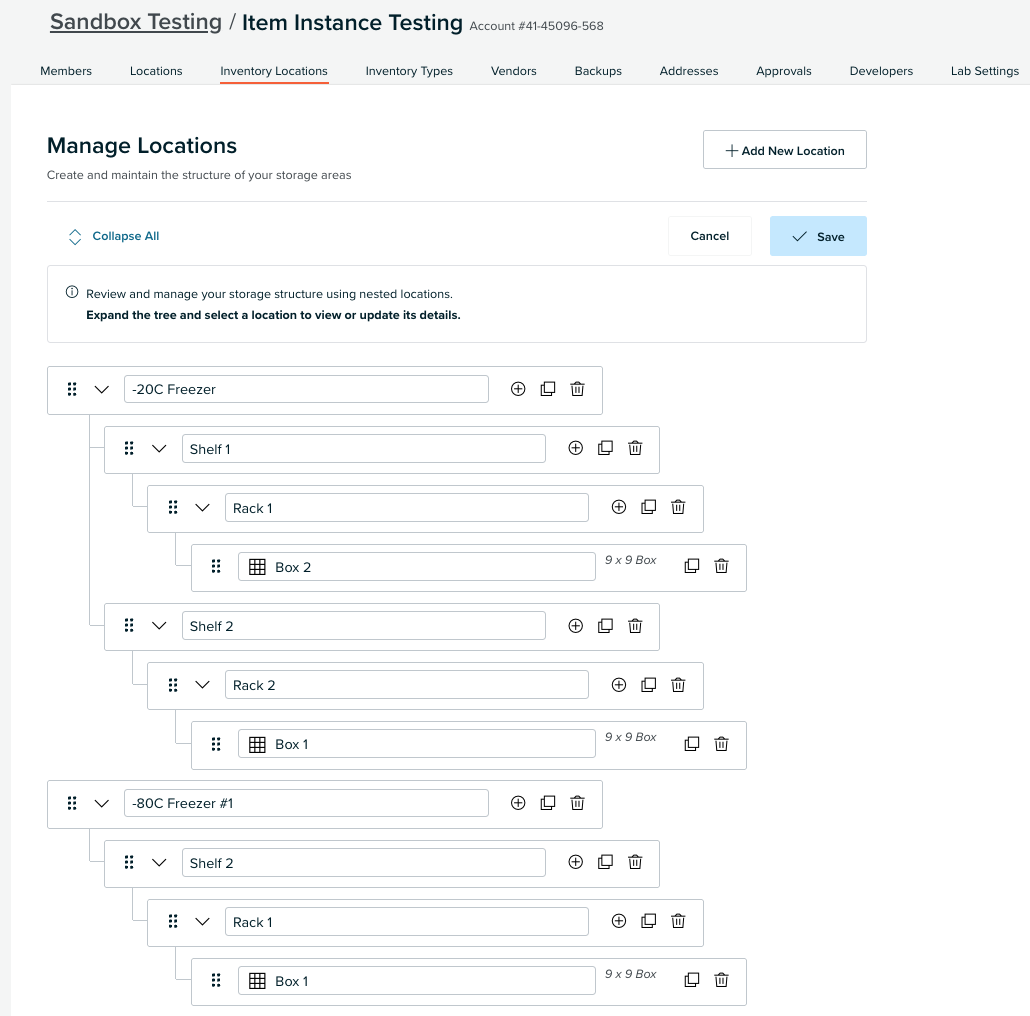
Task: Add child location under -20C Freezer
Action: click(518, 389)
